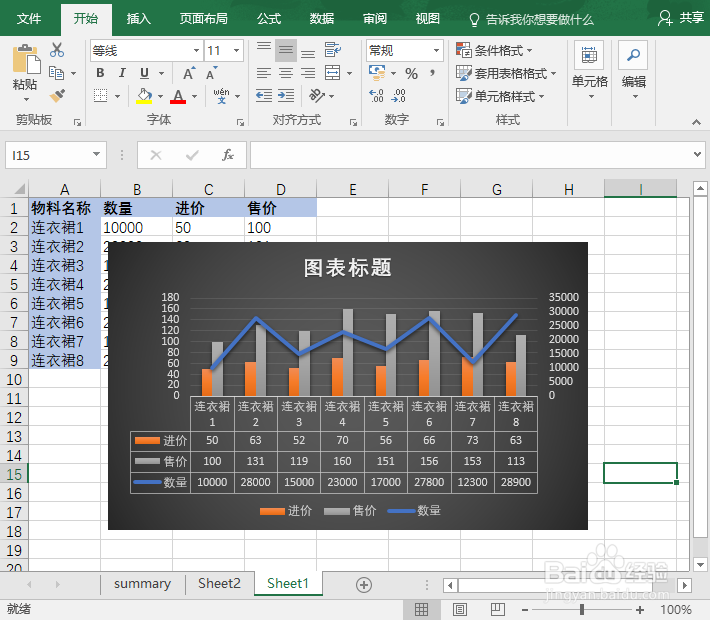Screen dimensions: 710x620
Task: Click the decrease indent icon
Action: (x=264, y=96)
